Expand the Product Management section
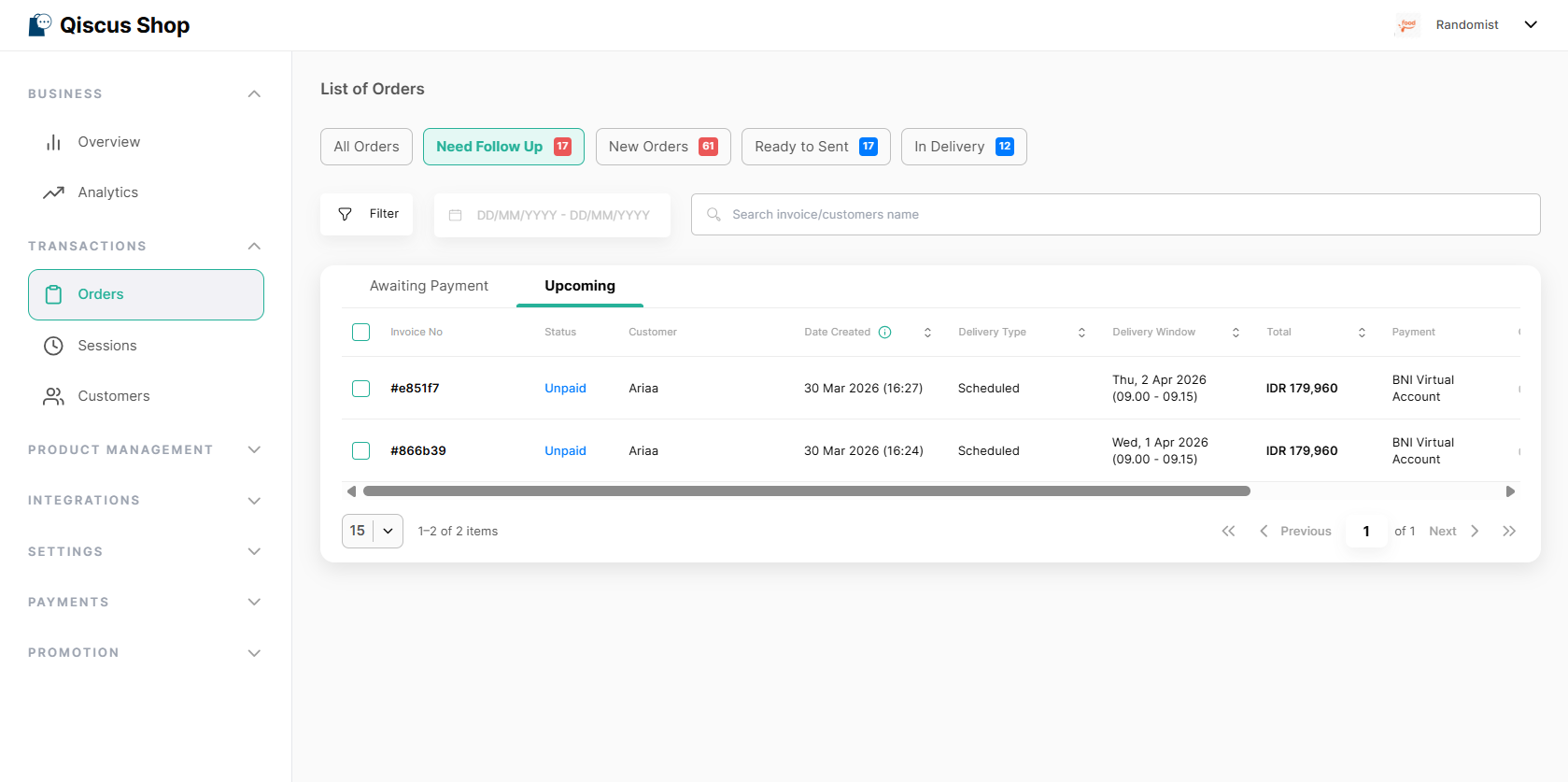This screenshot has height=782, width=1568. click(x=254, y=450)
